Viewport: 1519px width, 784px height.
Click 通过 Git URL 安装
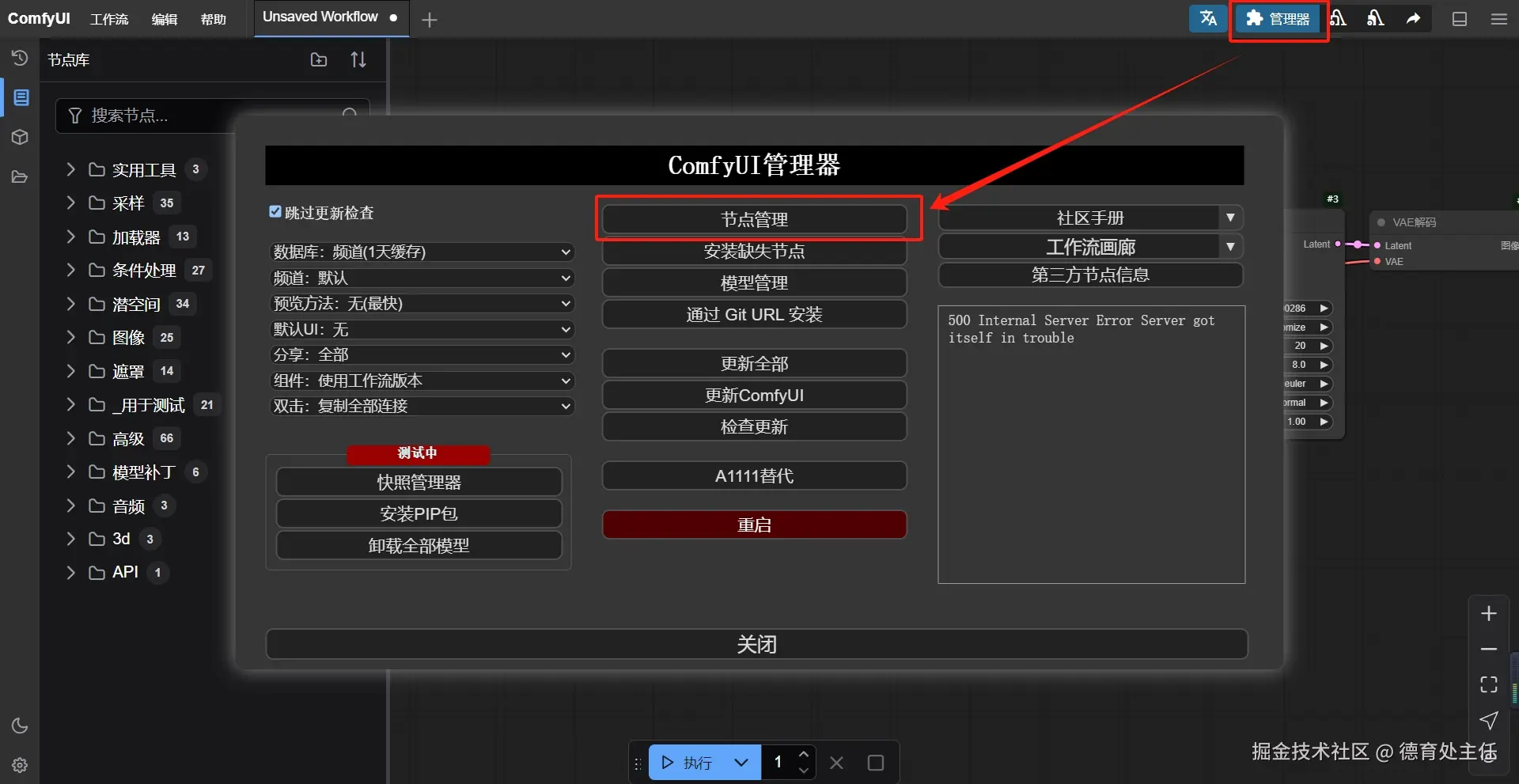click(754, 314)
